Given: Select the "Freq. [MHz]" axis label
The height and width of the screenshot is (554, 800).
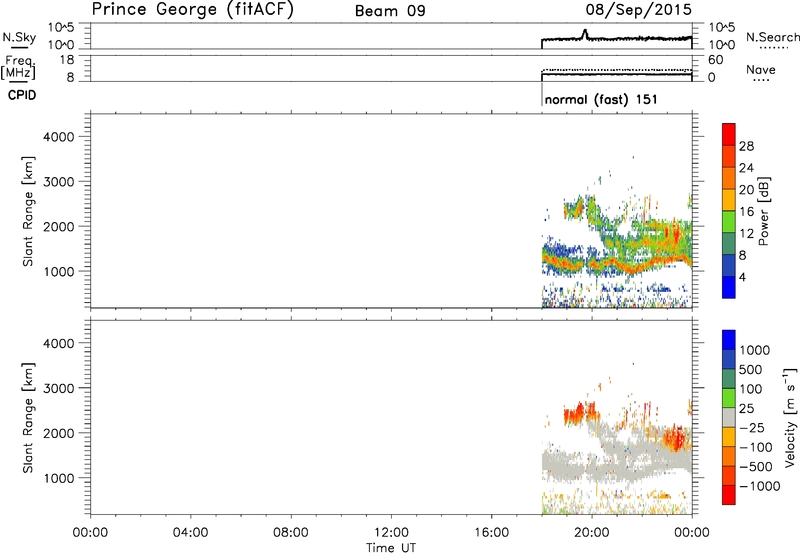Looking at the screenshot, I should pos(19,67).
